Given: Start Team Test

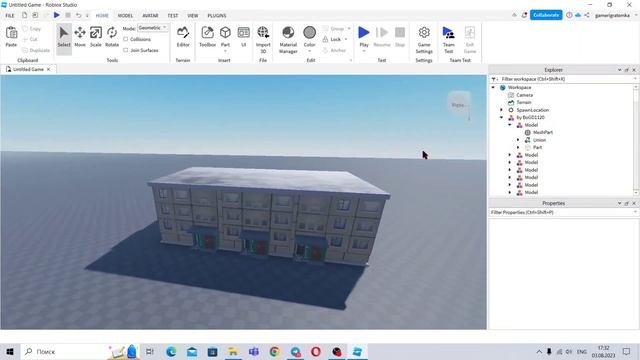Looking at the screenshot, I should point(449,39).
